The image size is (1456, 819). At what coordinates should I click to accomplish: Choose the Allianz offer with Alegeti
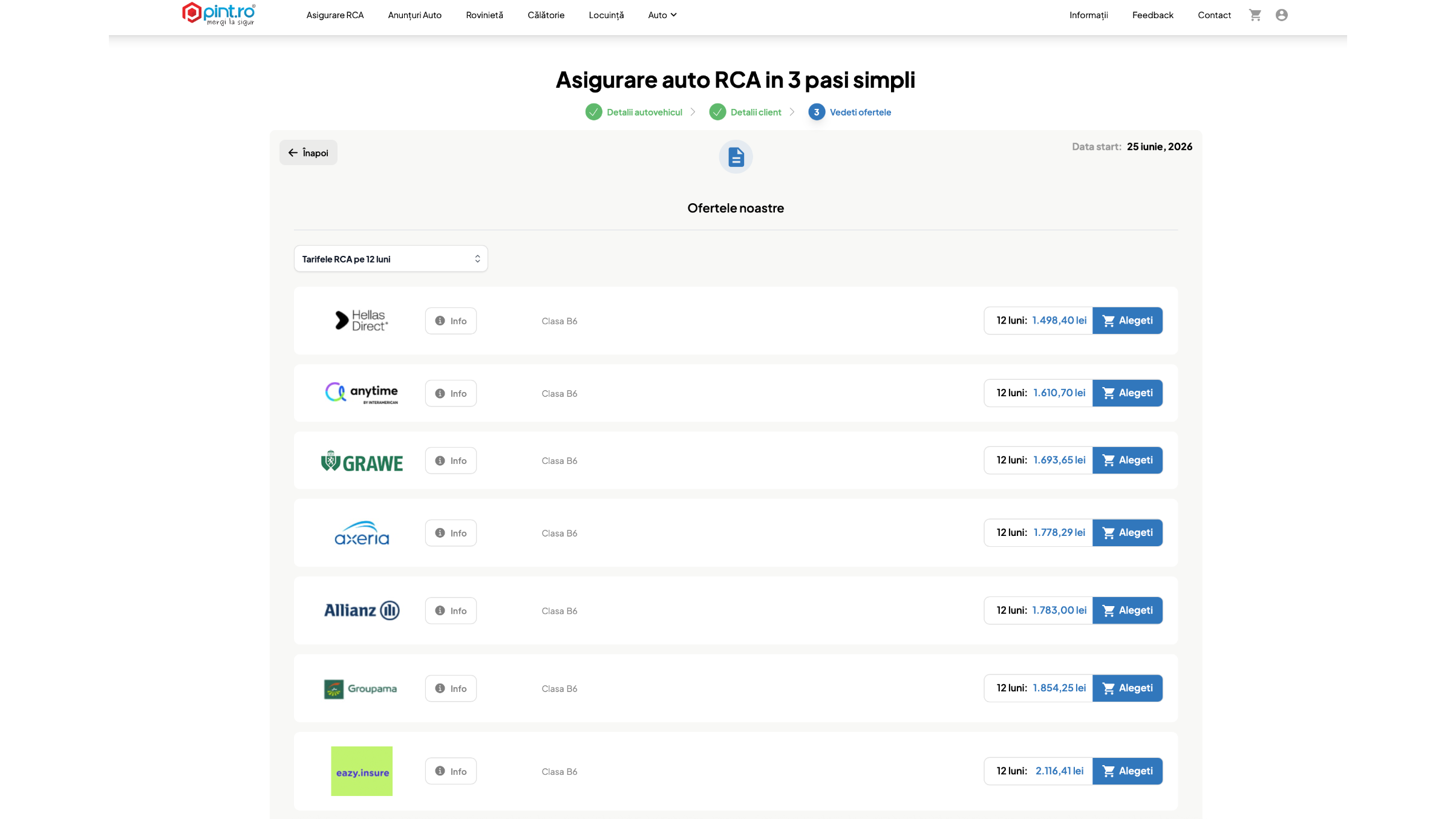(1128, 610)
